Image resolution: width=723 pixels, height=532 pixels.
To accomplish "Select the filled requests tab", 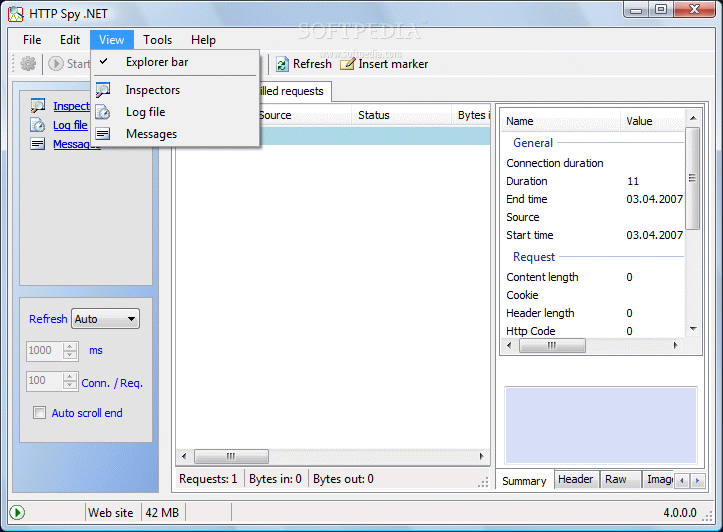I will 294,91.
